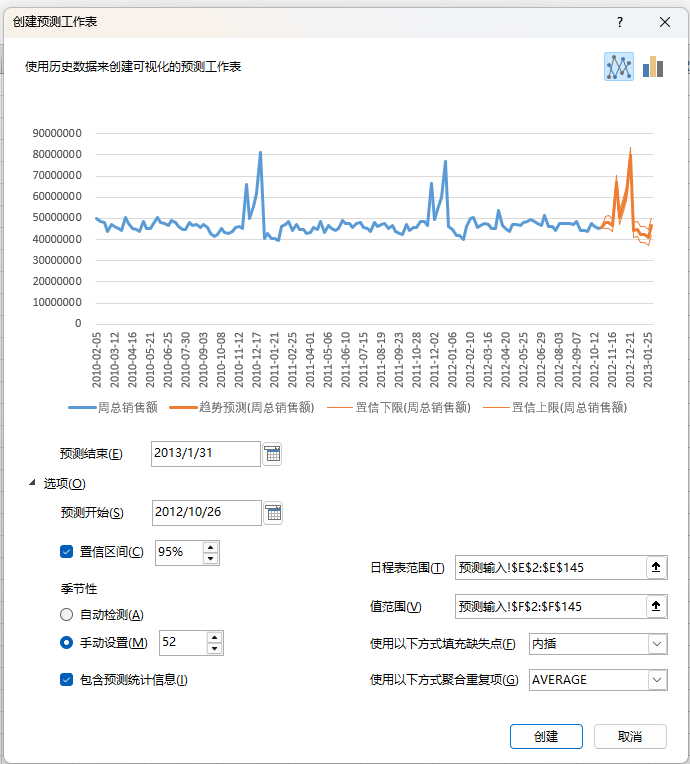The height and width of the screenshot is (764, 690).
Task: Toggle the 包含预测统计信息 checkbox
Action: (x=66, y=679)
